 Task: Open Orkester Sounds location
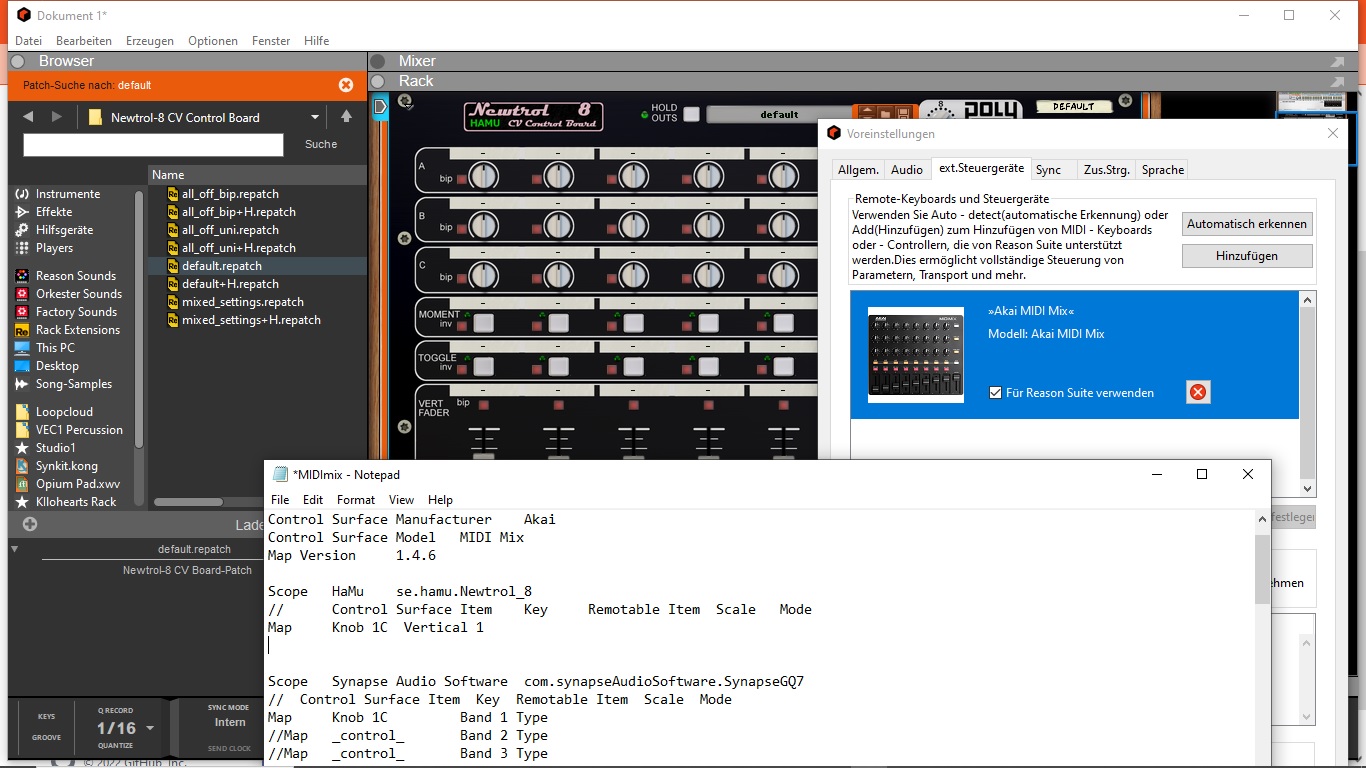coord(69,294)
